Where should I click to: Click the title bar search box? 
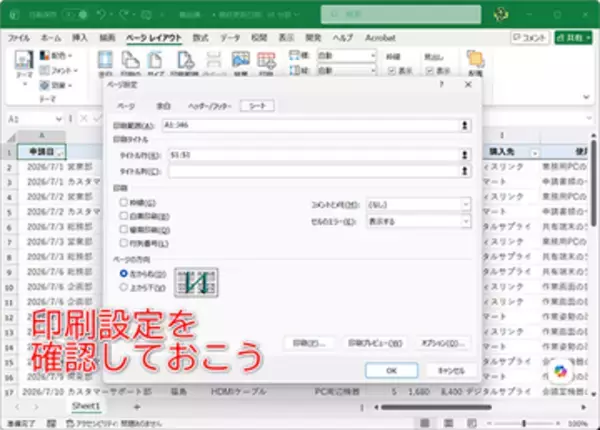[x=401, y=15]
